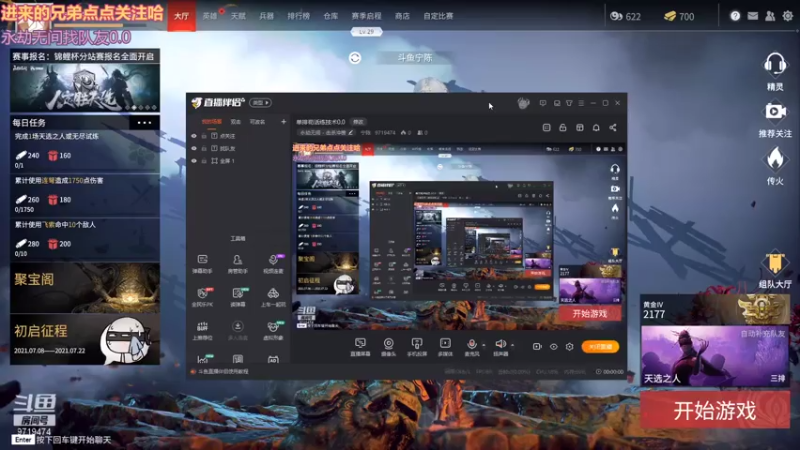
Task: Click the orange stream button in streaming app
Action: (601, 346)
